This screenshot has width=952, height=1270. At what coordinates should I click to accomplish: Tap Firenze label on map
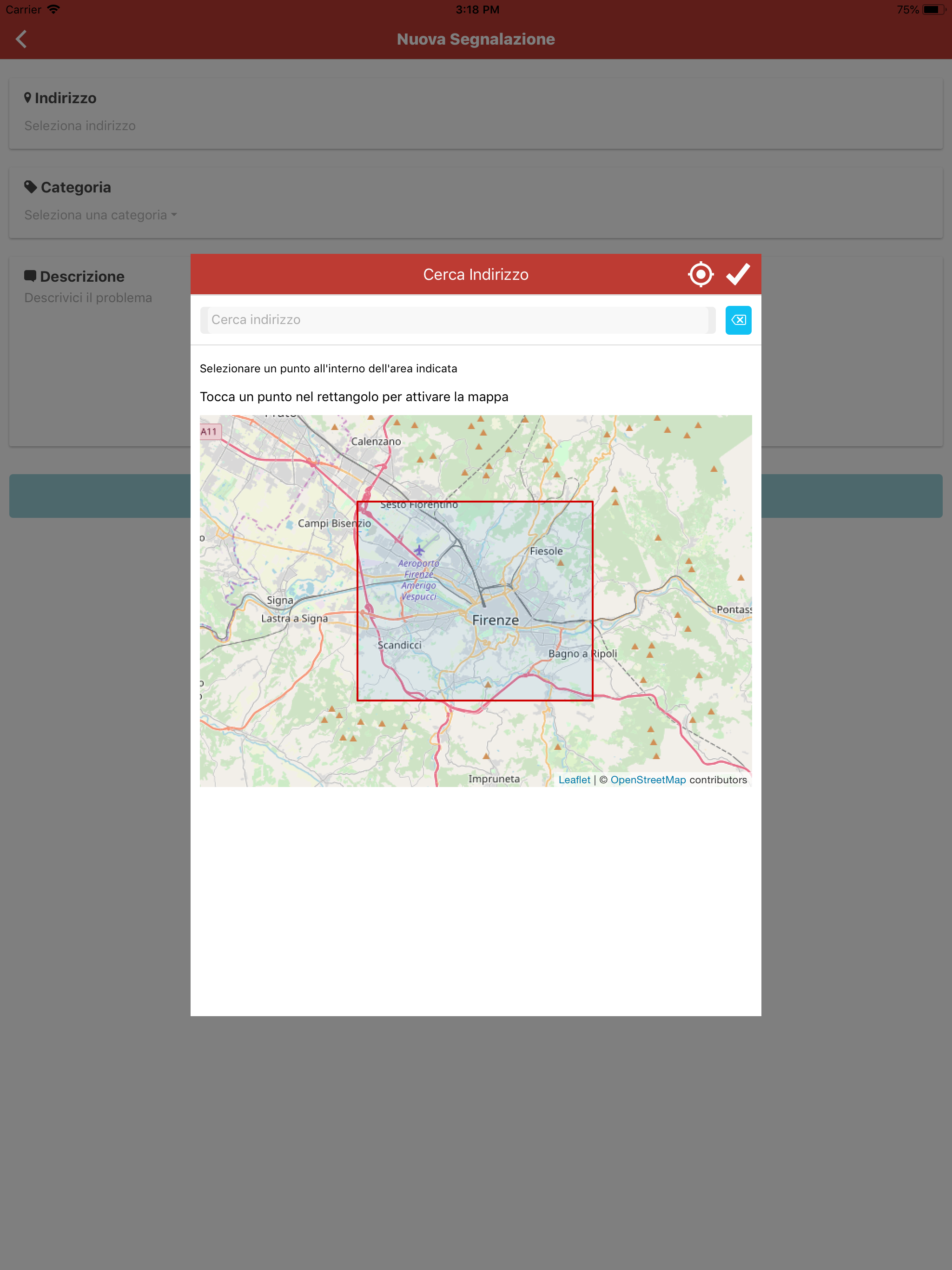point(495,620)
